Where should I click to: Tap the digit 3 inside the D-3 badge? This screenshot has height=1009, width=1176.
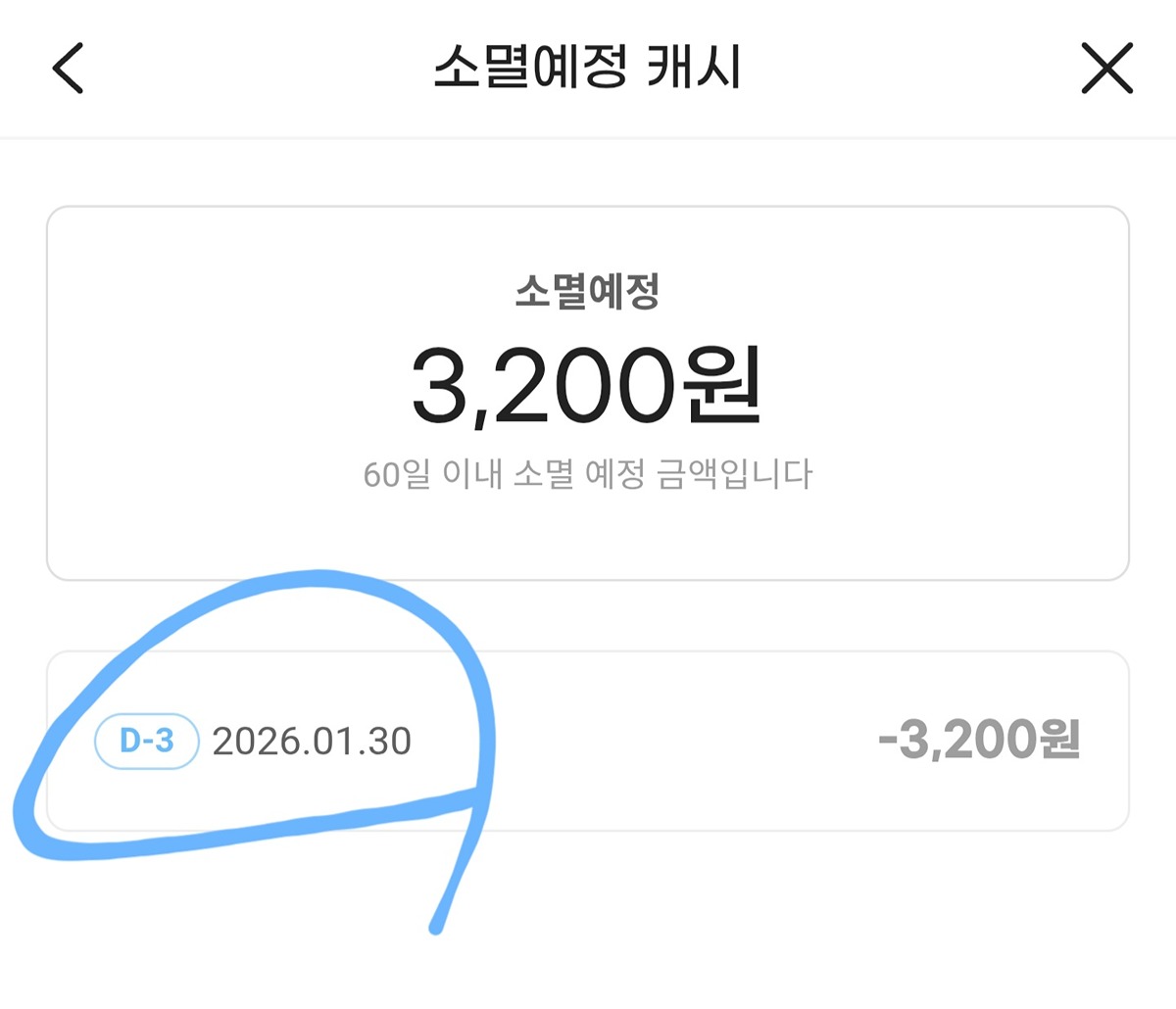coord(164,741)
